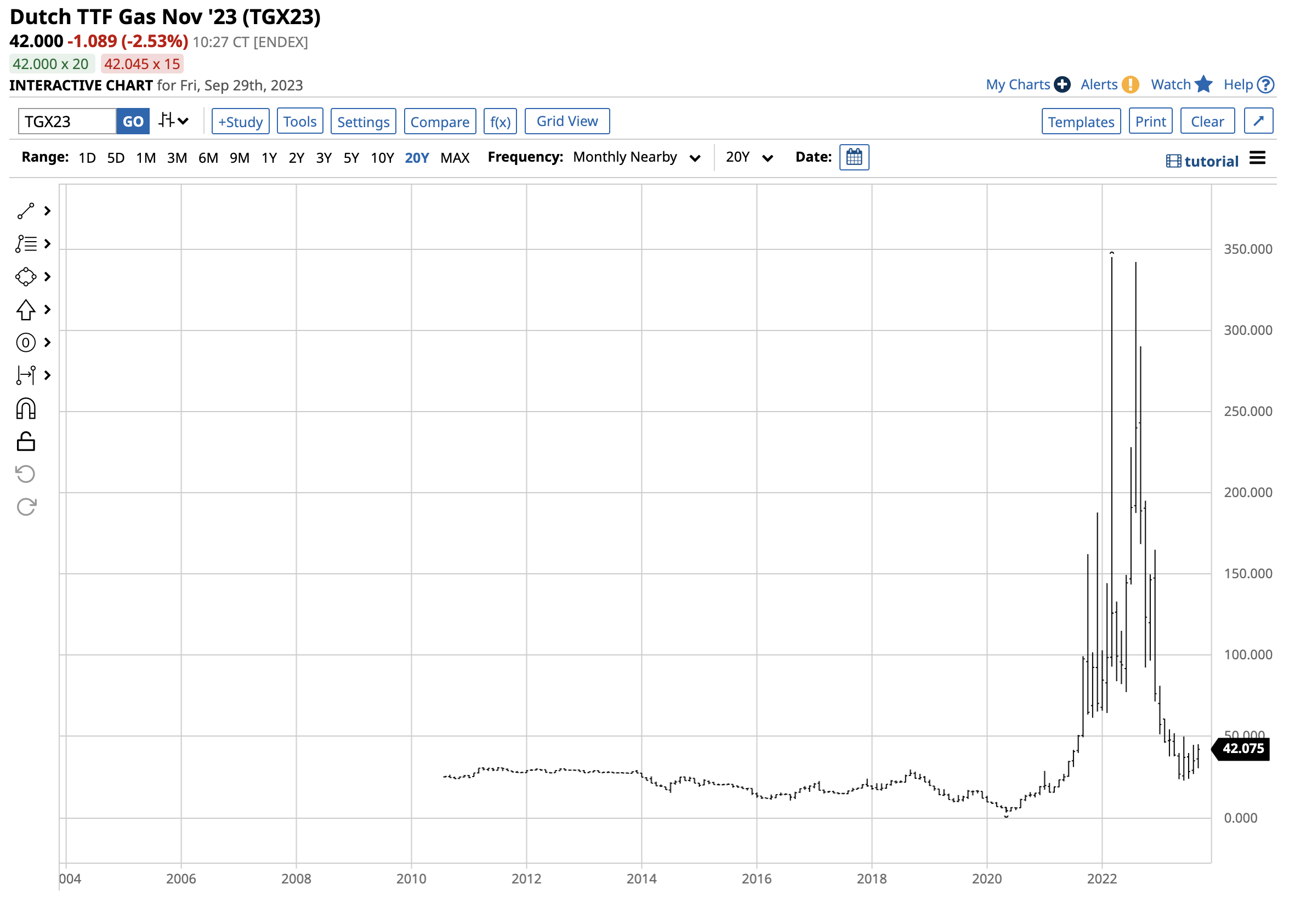
Task: Open the shape drawing tool
Action: pos(26,277)
